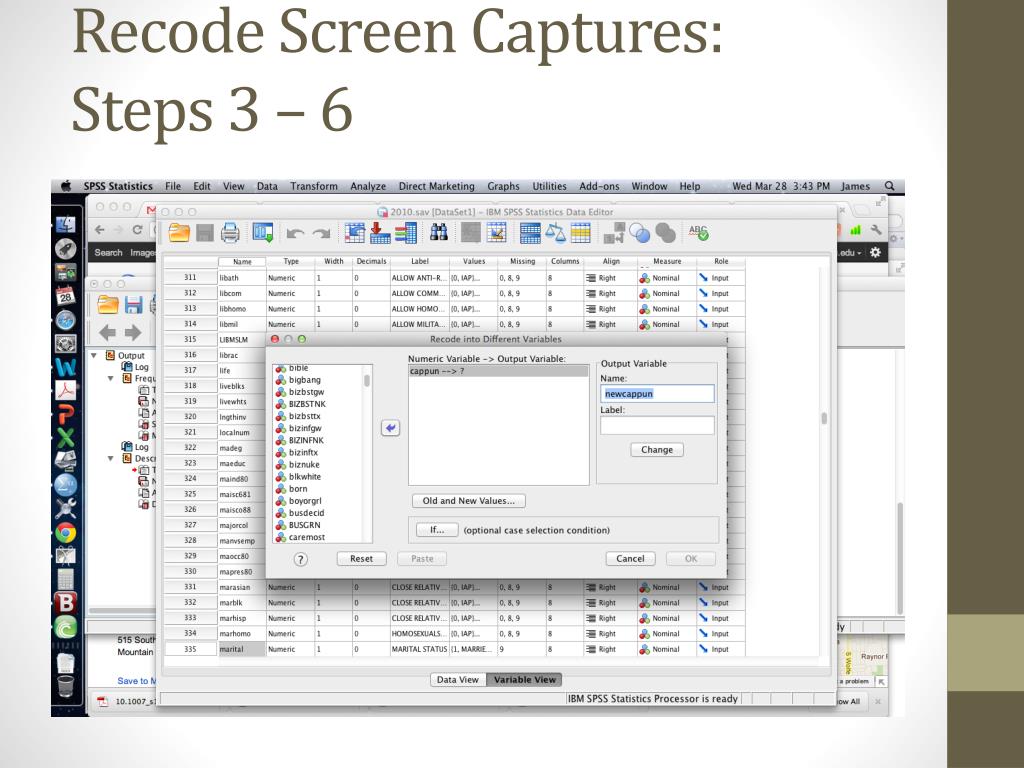The height and width of the screenshot is (768, 1024).
Task: Open Trash in the Dock
Action: pos(65,686)
